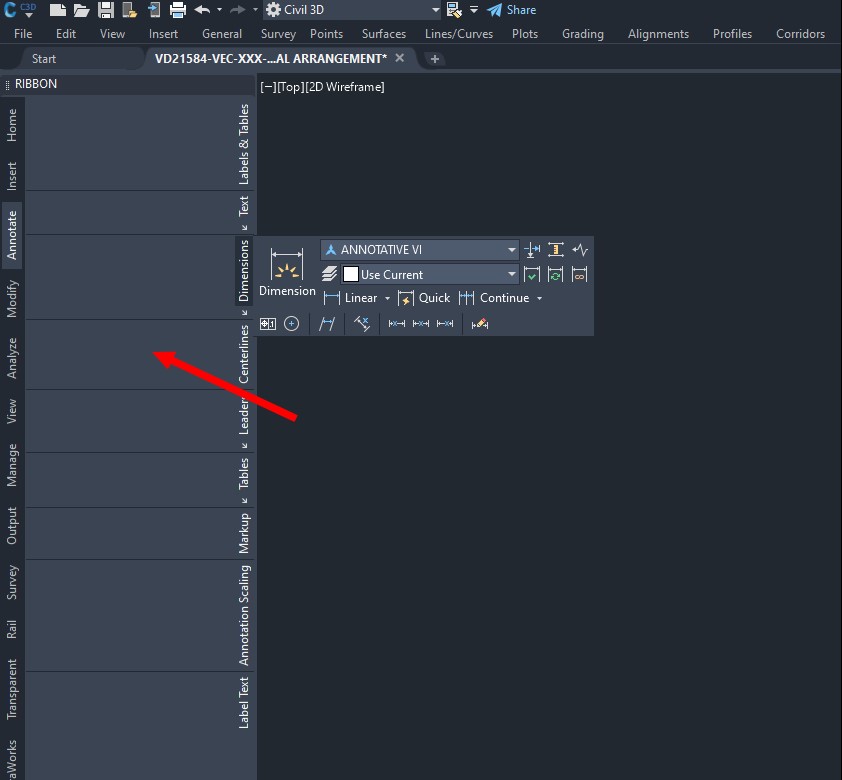Click the Center Mark icon
The image size is (842, 780).
click(x=290, y=323)
